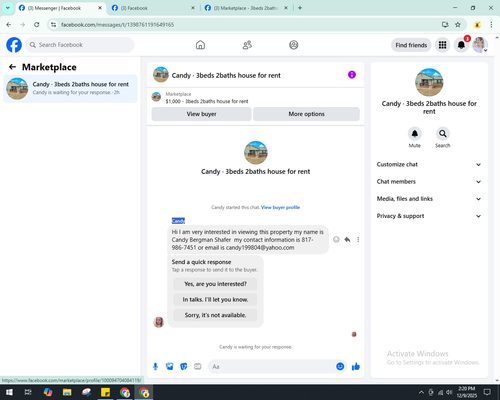Pick a GIF with the GIF icon
500x400 pixels.
[198, 367]
